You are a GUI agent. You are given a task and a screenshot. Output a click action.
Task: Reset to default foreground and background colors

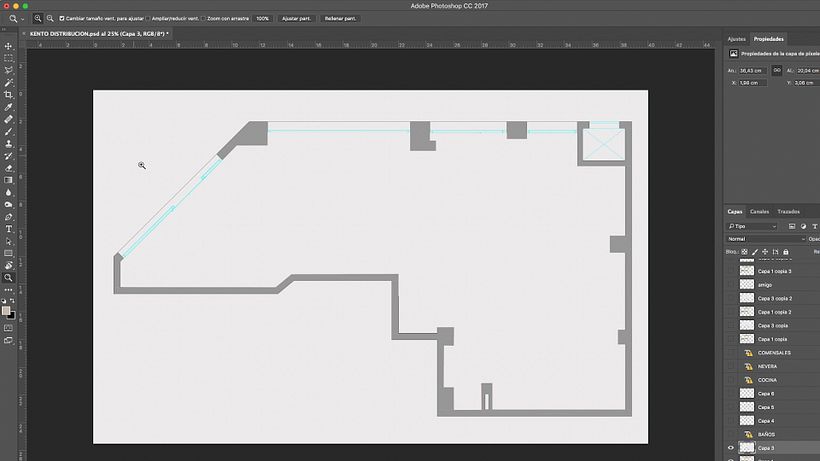pos(4,301)
